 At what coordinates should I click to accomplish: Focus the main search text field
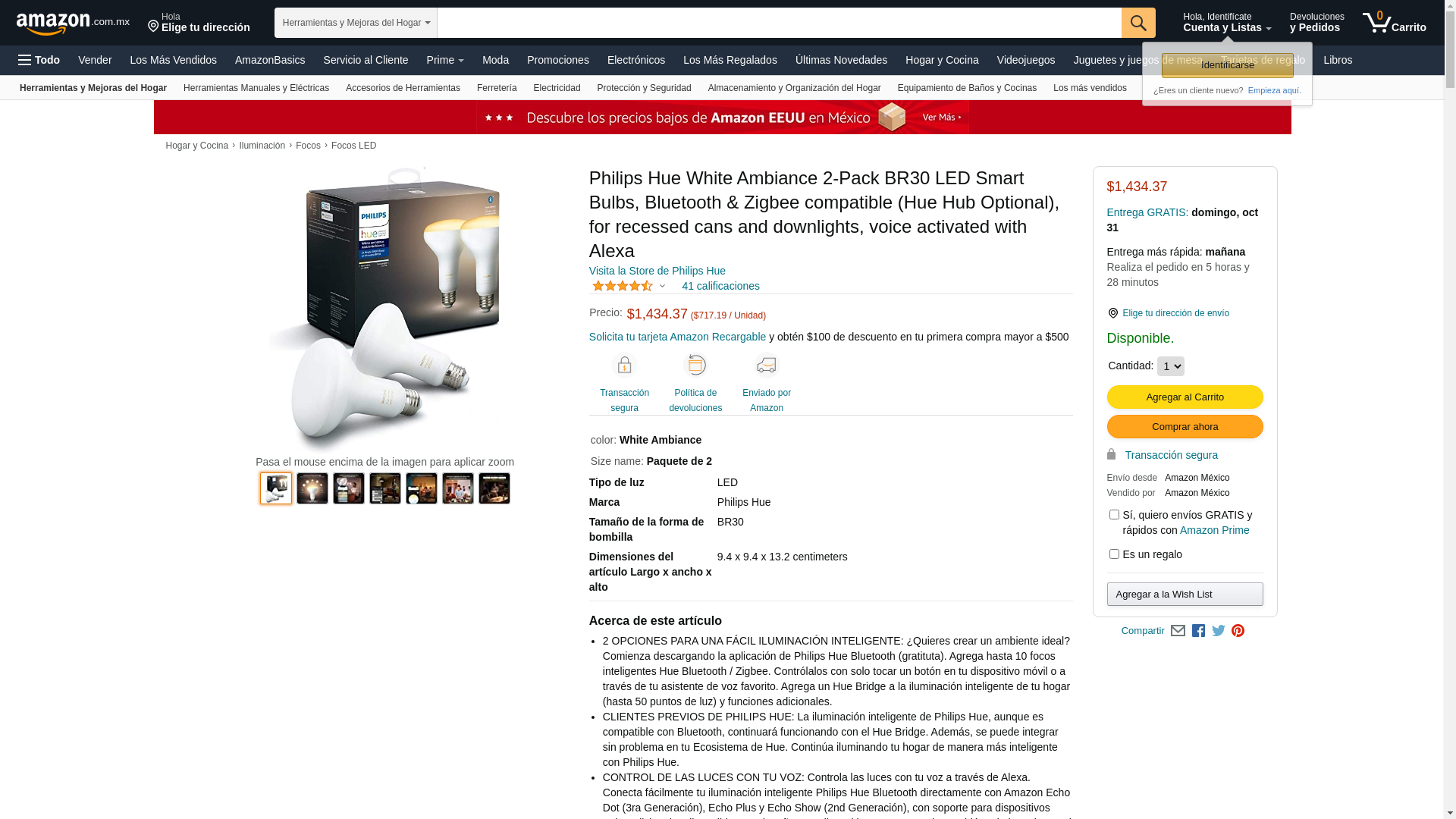pyautogui.click(x=779, y=23)
